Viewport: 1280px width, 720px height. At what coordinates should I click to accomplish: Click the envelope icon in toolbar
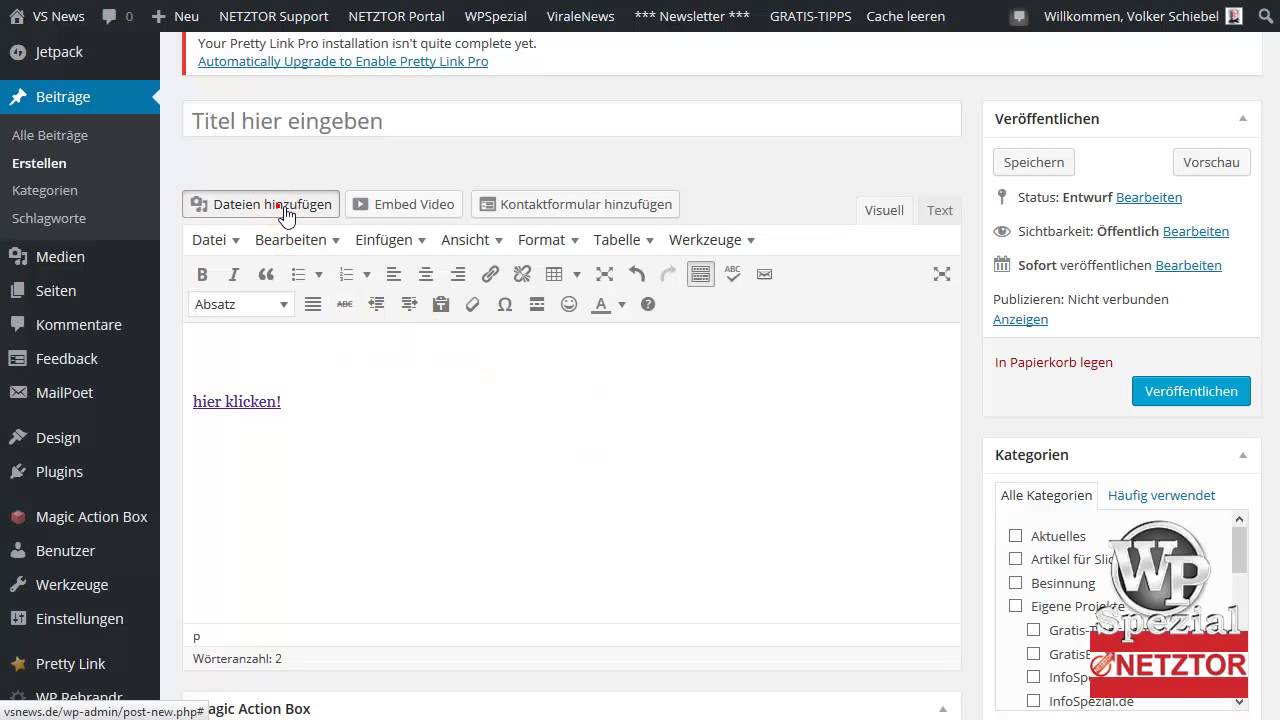click(765, 274)
